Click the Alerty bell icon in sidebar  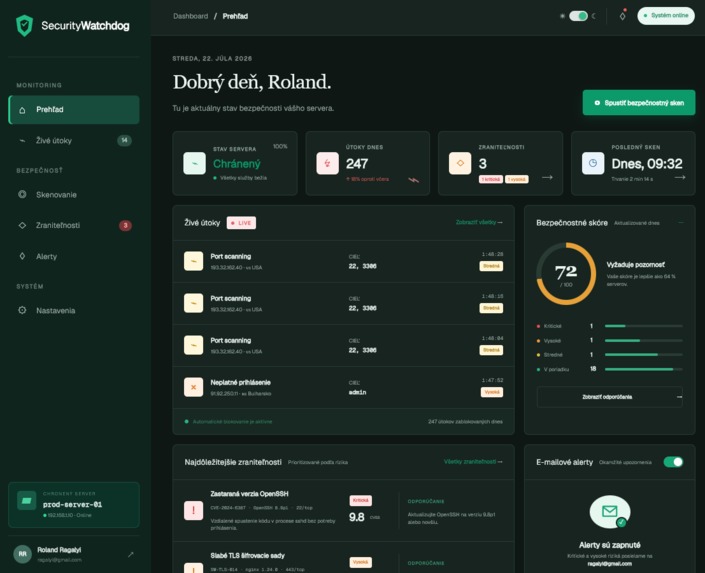[x=22, y=256]
